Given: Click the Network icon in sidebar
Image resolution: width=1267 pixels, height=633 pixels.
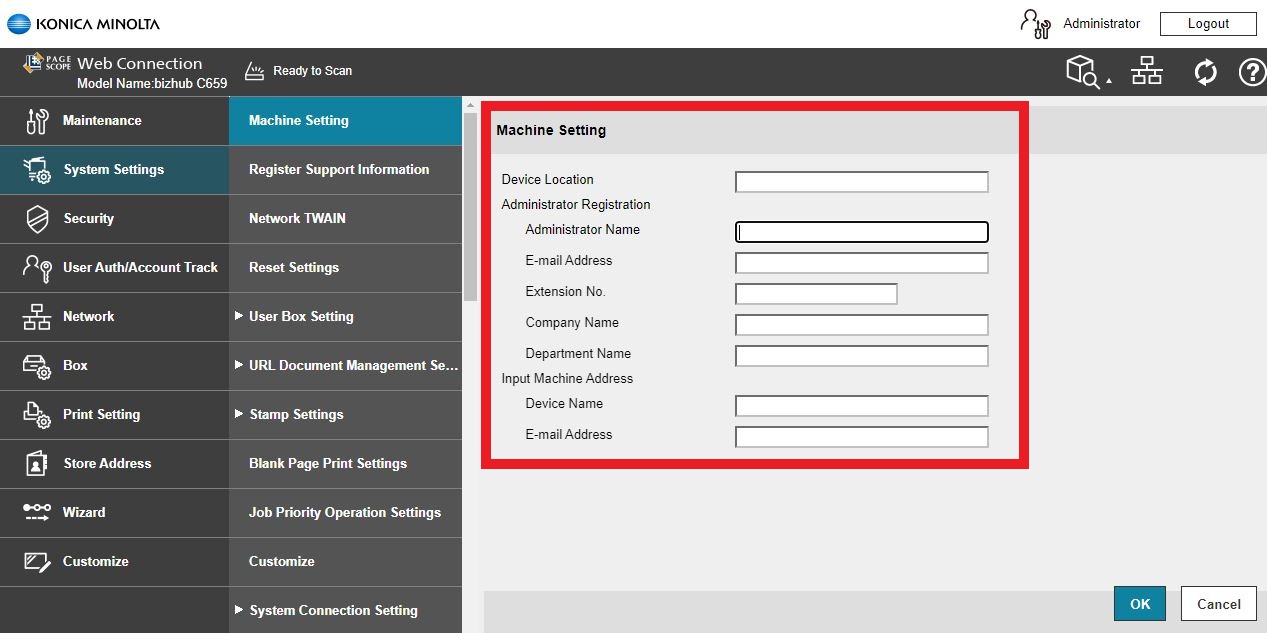Looking at the screenshot, I should point(37,317).
